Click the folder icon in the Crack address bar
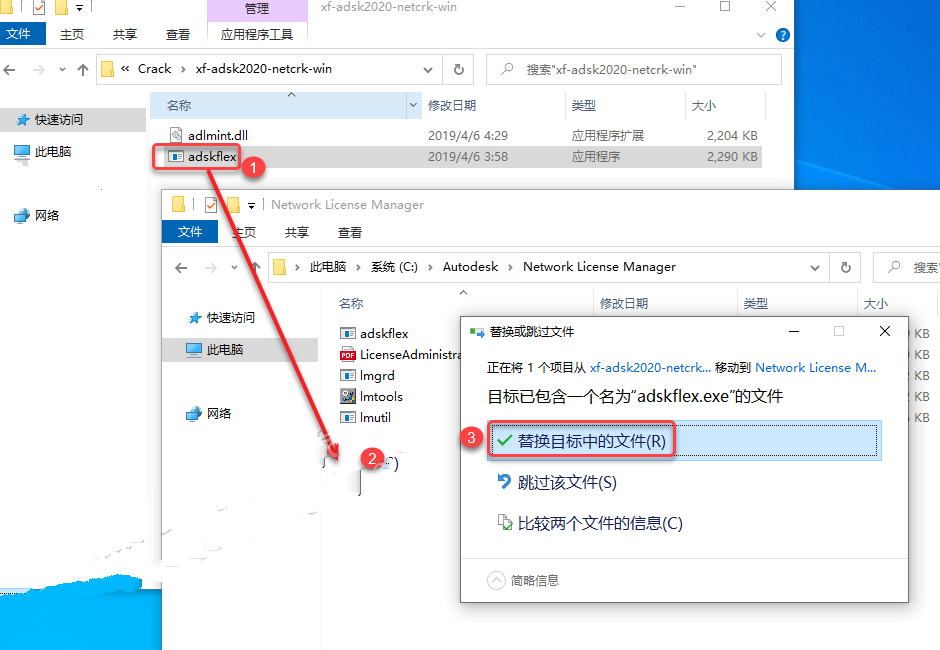 (x=107, y=69)
